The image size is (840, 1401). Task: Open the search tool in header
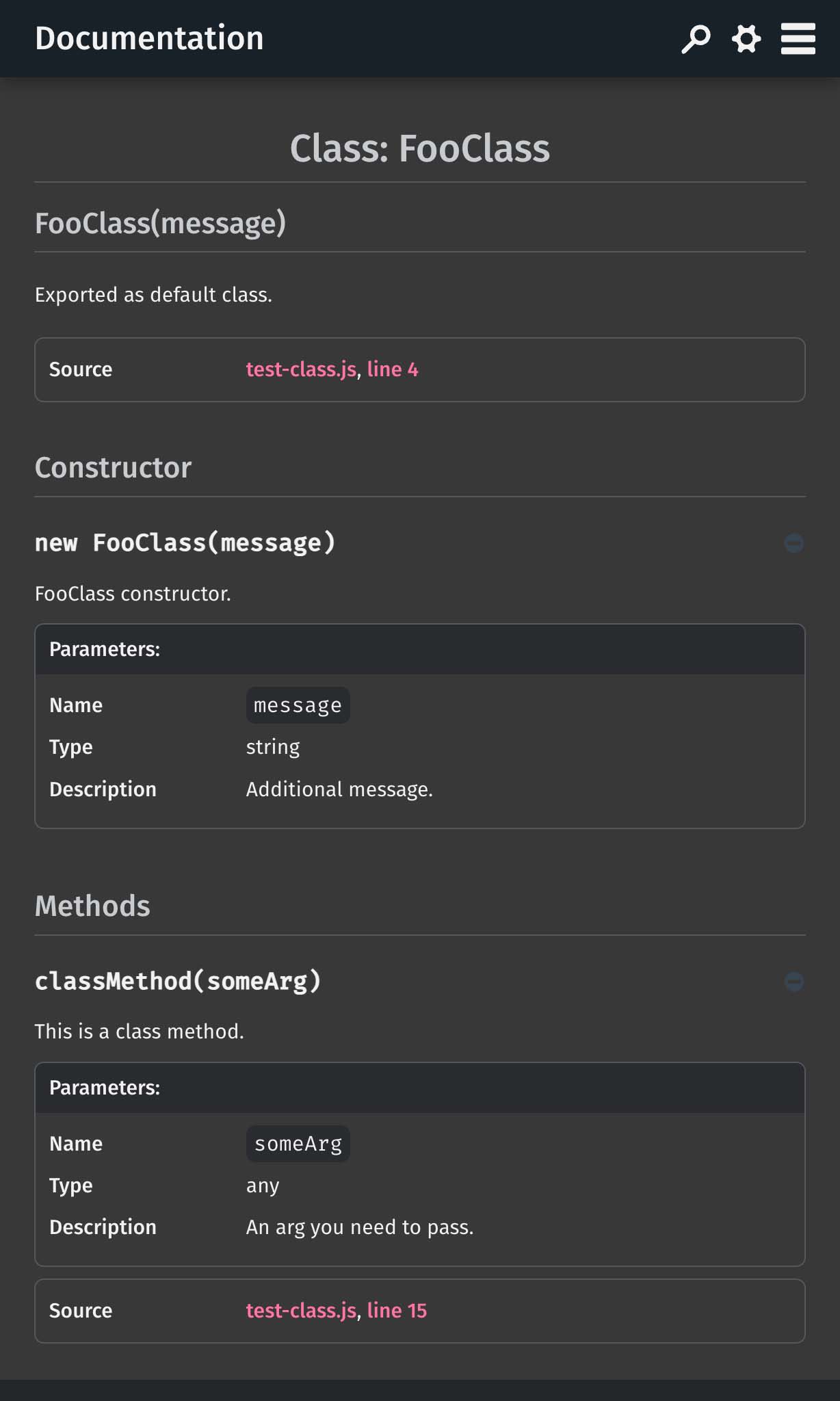[696, 39]
